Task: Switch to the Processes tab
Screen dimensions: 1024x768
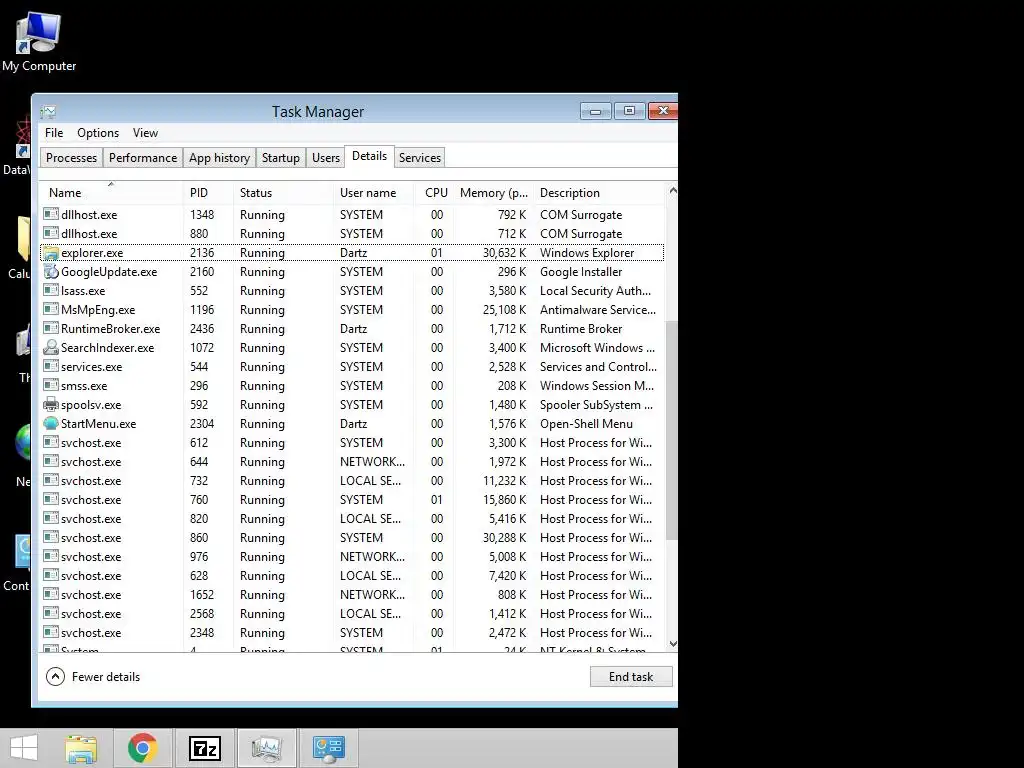Action: click(71, 157)
